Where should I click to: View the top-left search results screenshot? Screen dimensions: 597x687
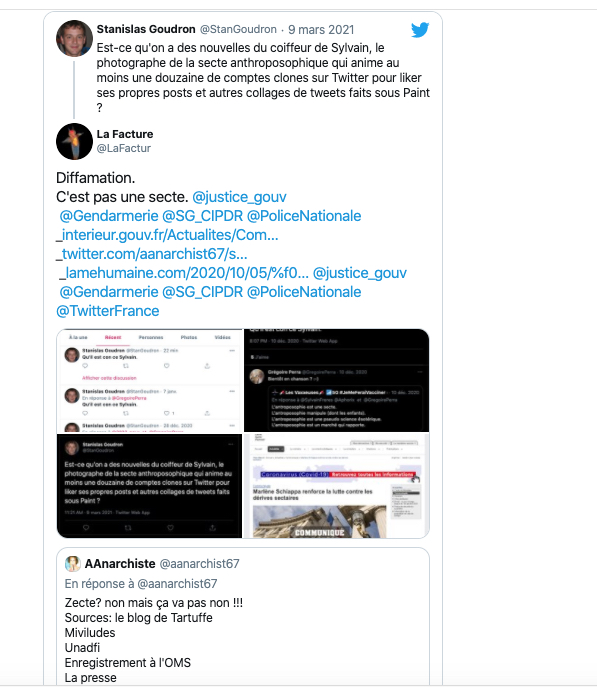click(149, 381)
